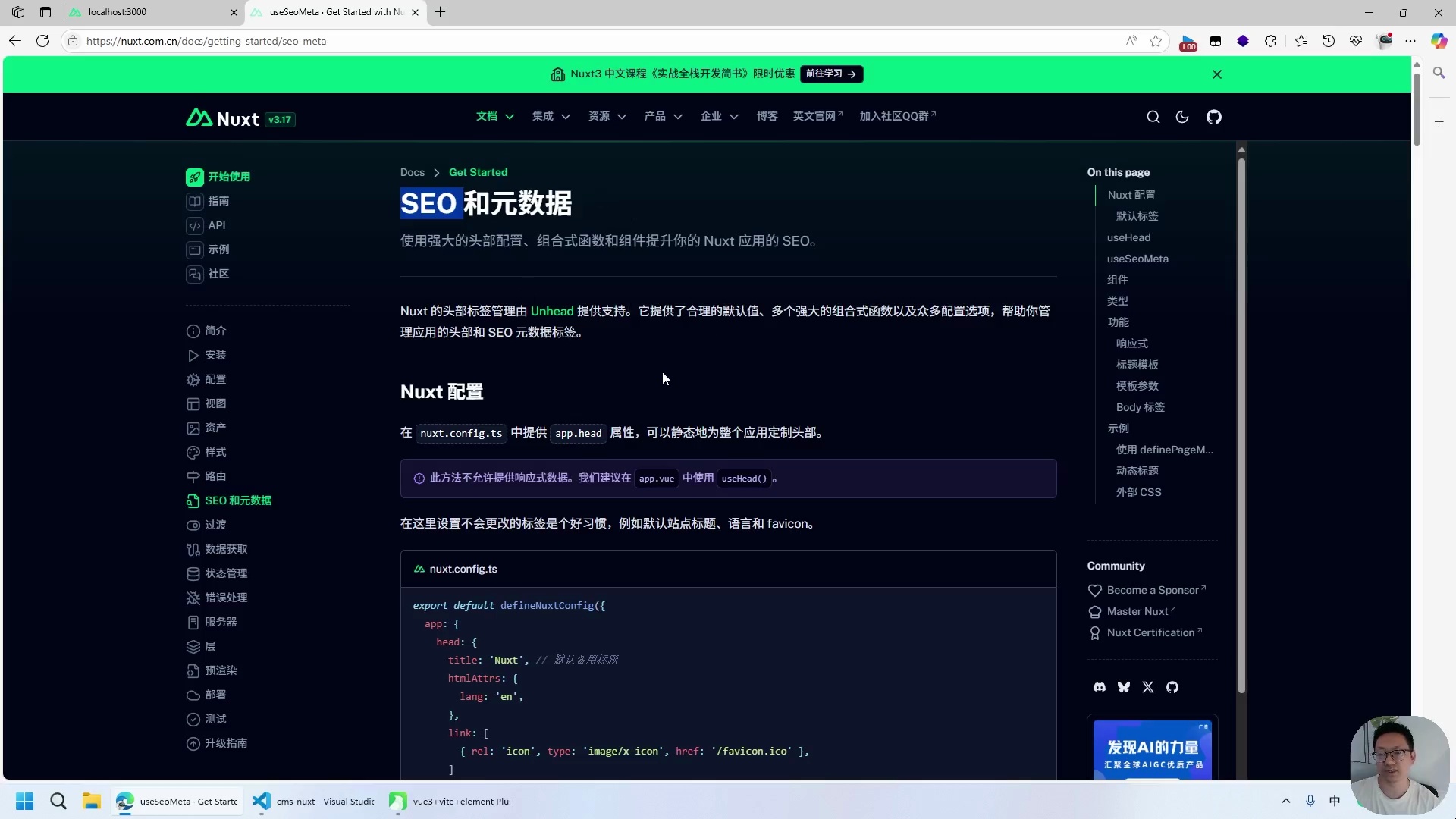Image resolution: width=1456 pixels, height=819 pixels.
Task: Open the 路由 page in the sidebar
Action: pyautogui.click(x=206, y=476)
